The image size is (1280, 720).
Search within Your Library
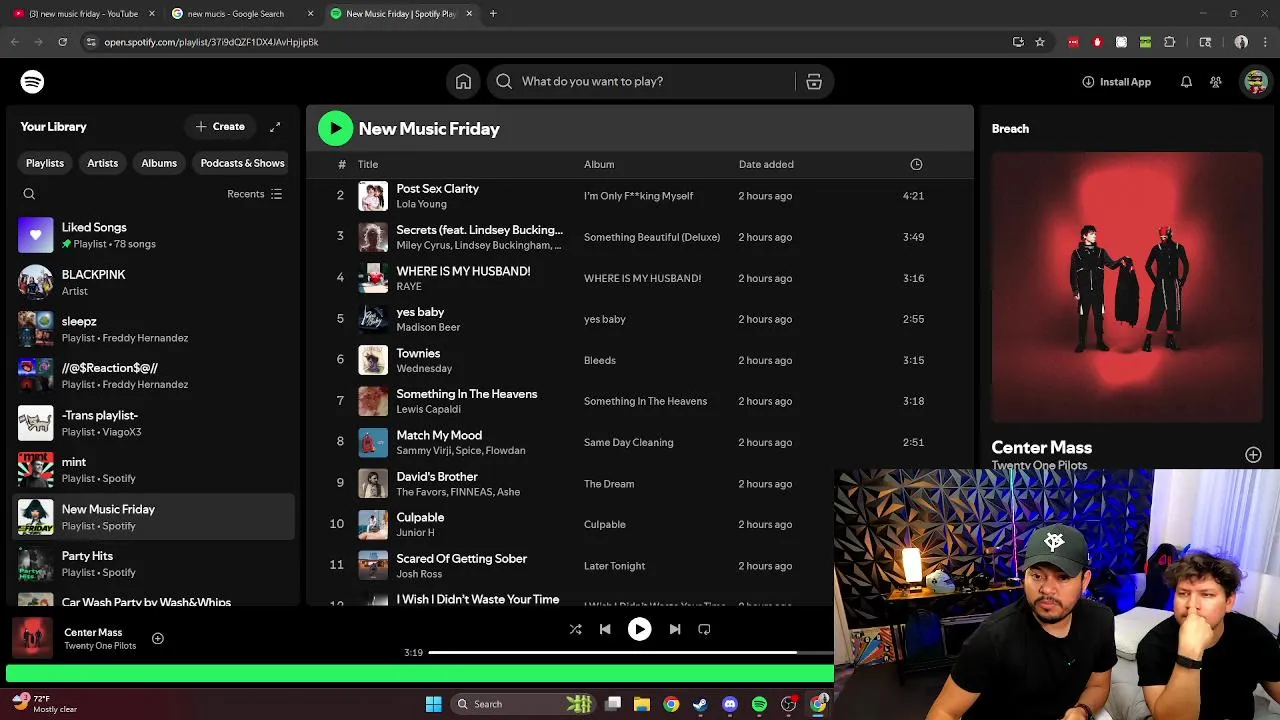[x=29, y=194]
